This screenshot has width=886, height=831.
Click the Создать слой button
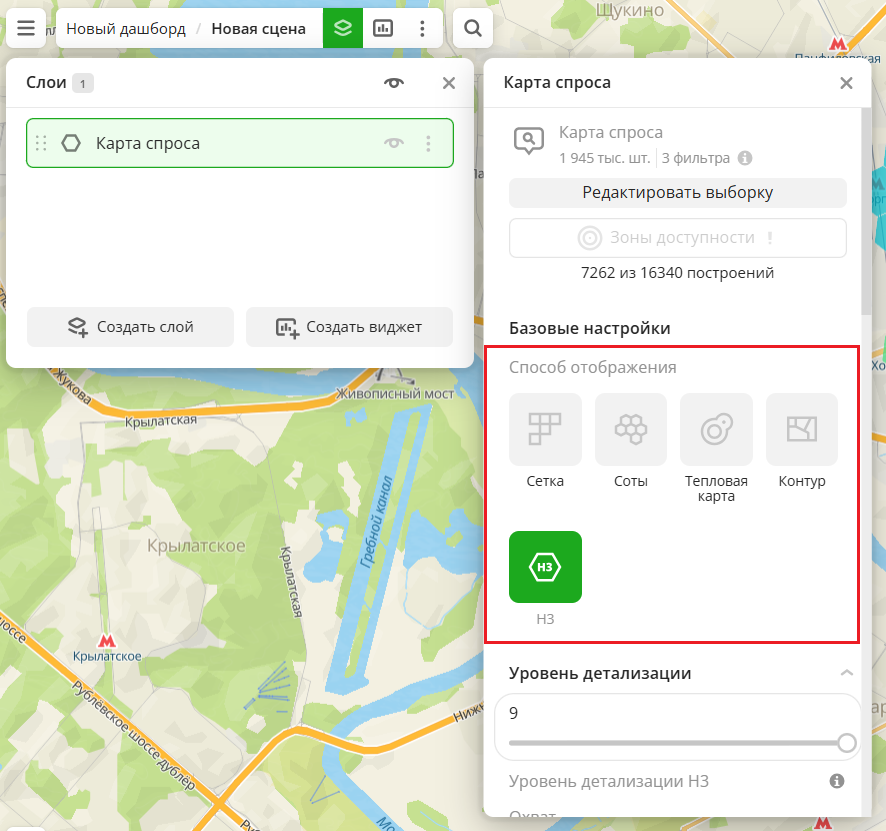coord(130,327)
